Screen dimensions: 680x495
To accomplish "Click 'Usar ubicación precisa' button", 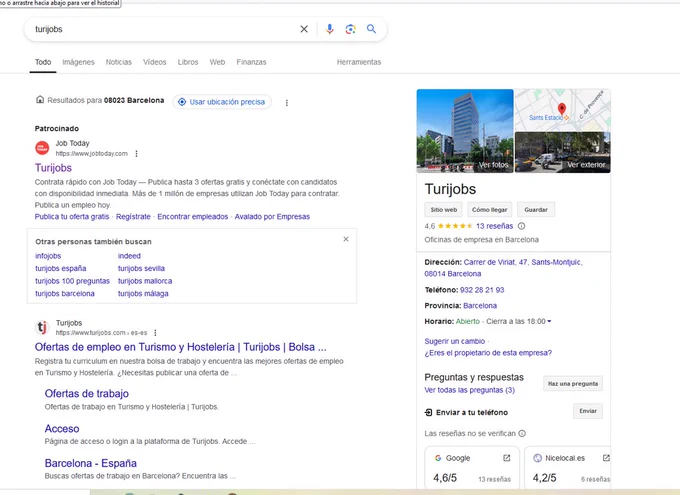I will [222, 102].
